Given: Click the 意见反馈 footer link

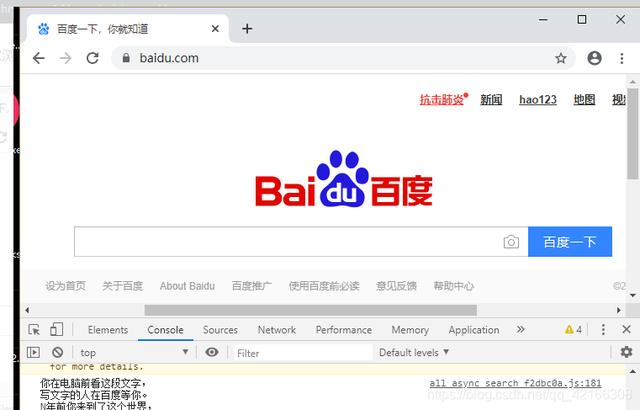Looking at the screenshot, I should (396, 286).
